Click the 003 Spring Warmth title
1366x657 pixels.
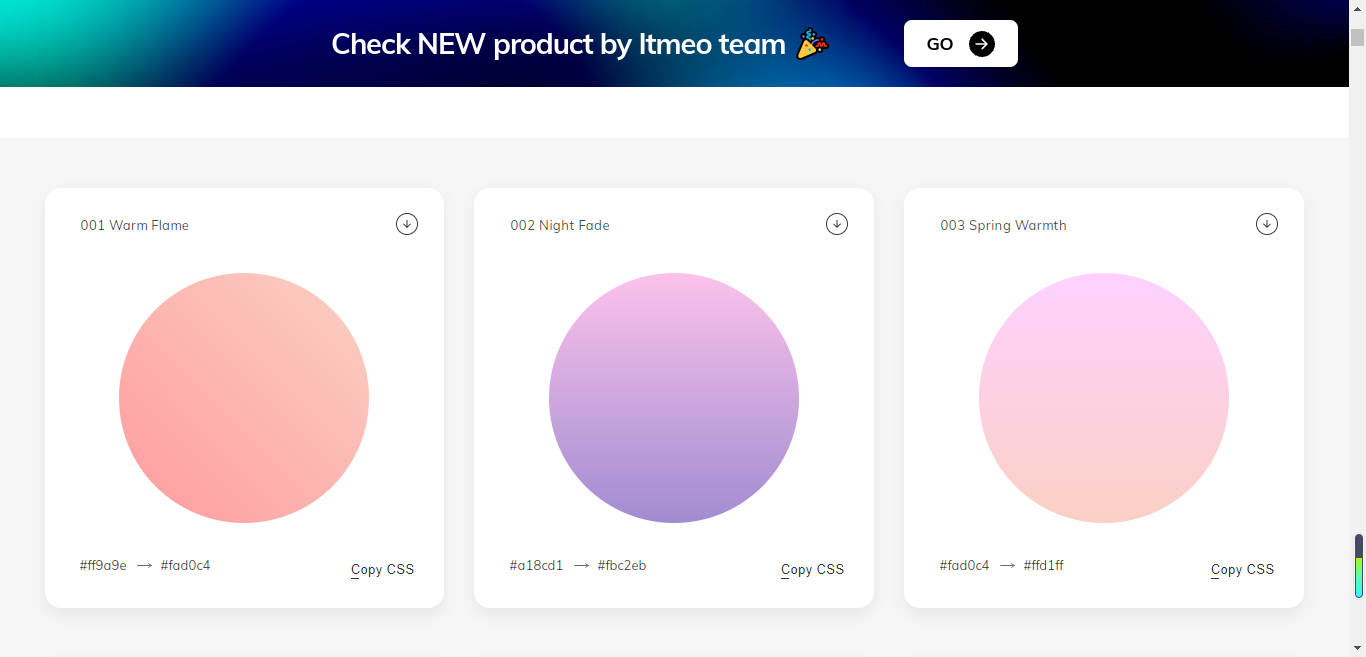(x=1003, y=225)
